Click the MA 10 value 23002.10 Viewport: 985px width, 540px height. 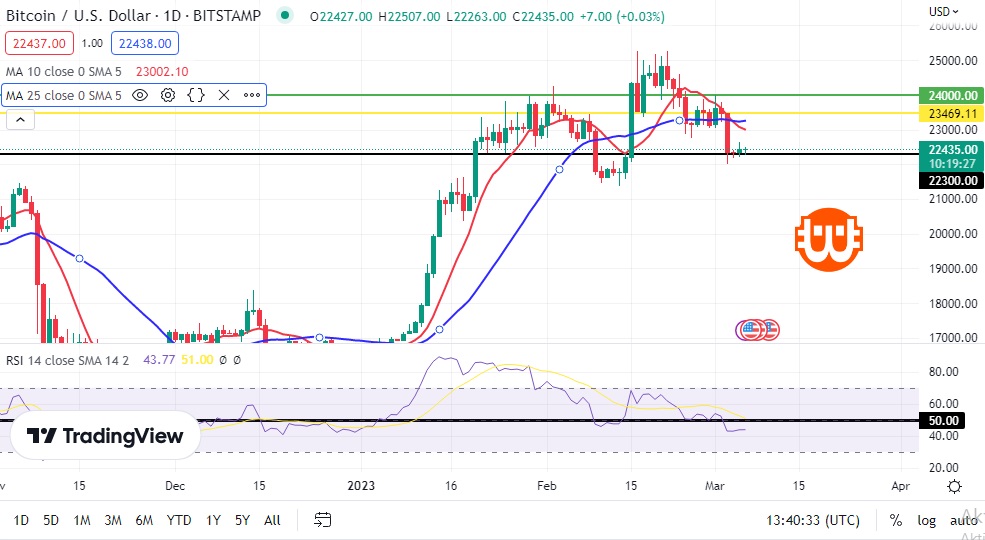162,72
